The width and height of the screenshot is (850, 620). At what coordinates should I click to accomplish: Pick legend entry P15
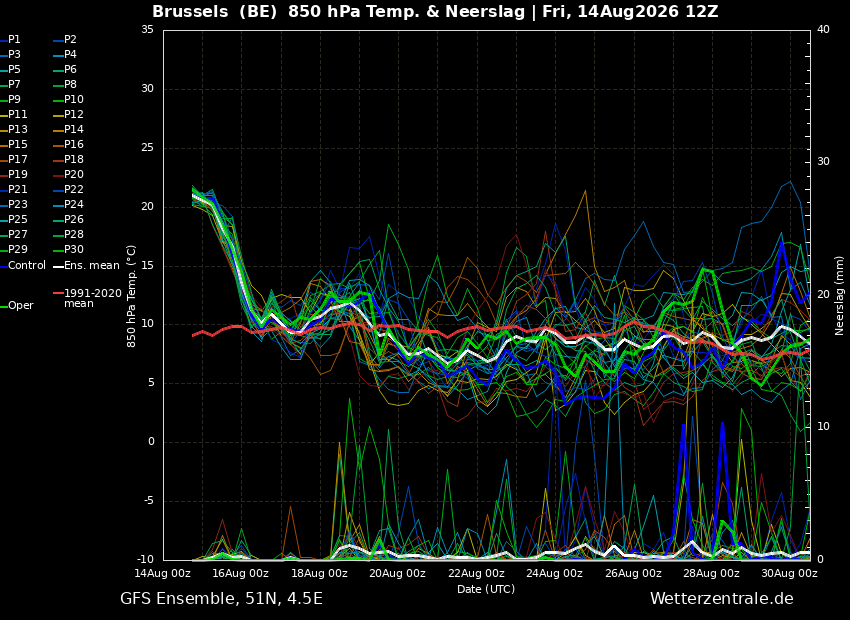pos(14,145)
